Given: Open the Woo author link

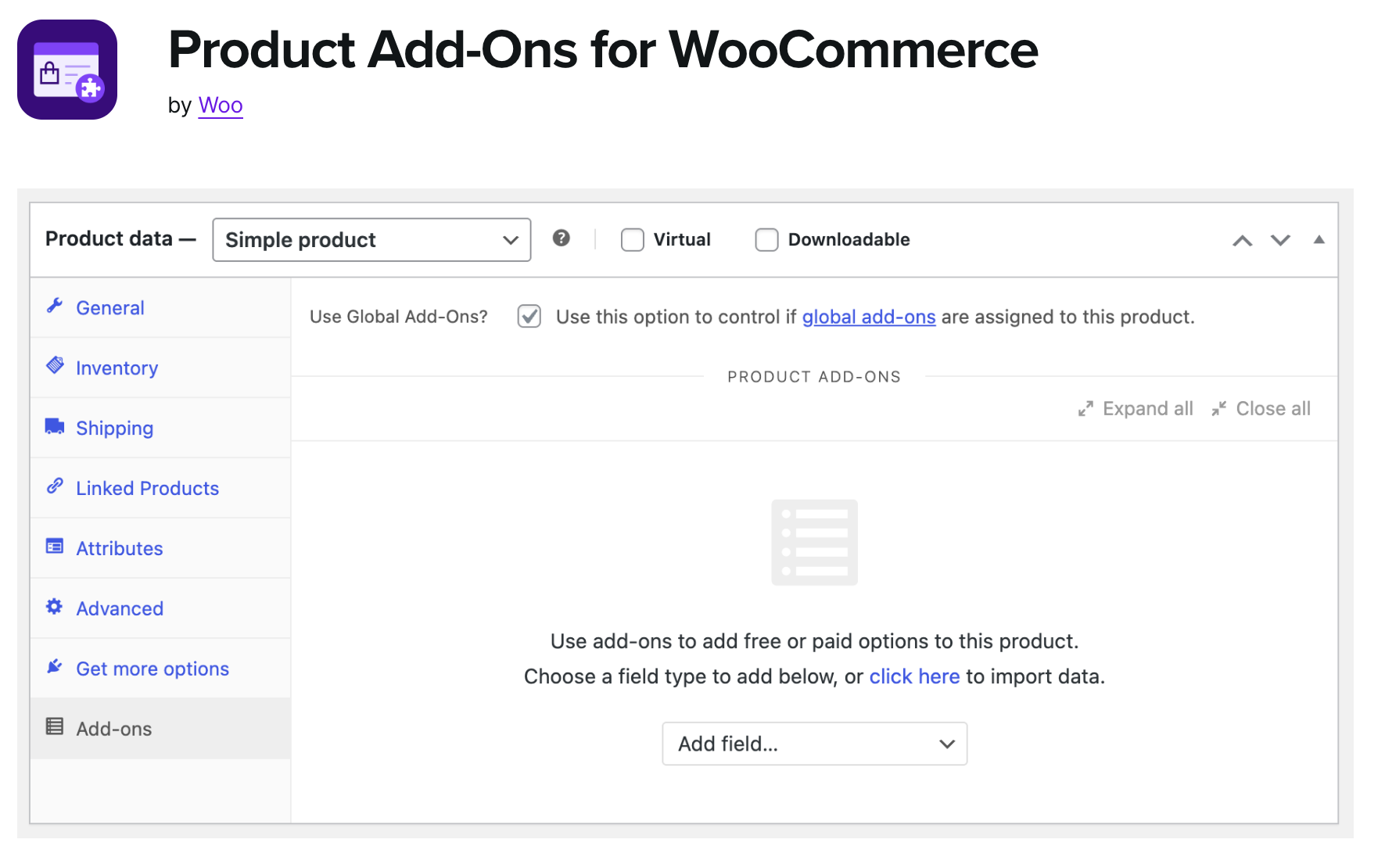Looking at the screenshot, I should 221,106.
